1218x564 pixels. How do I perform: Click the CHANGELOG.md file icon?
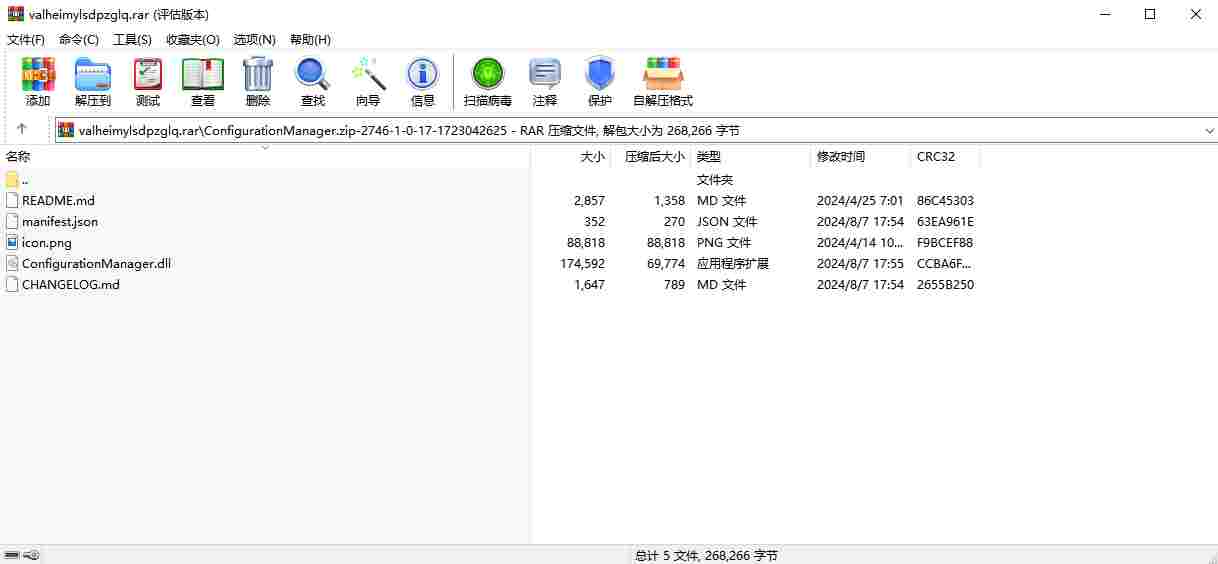(12, 284)
